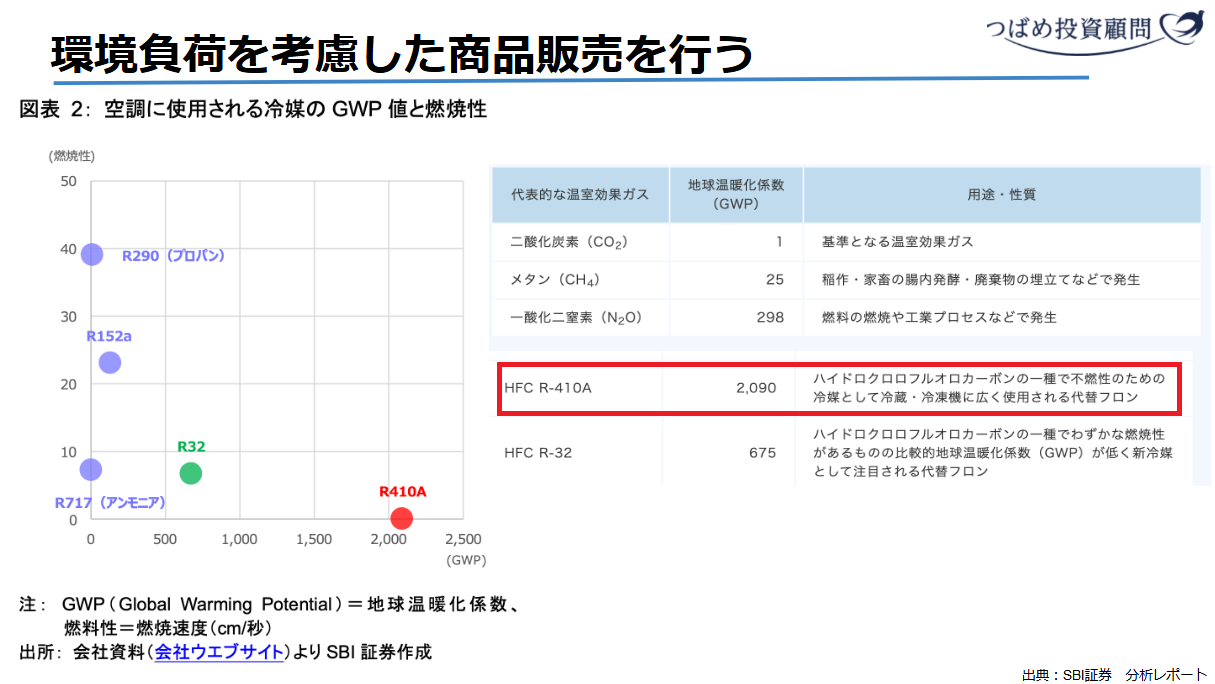This screenshot has width=1215, height=684.
Task: Select the R152a purple chart marker
Action: coord(110,362)
